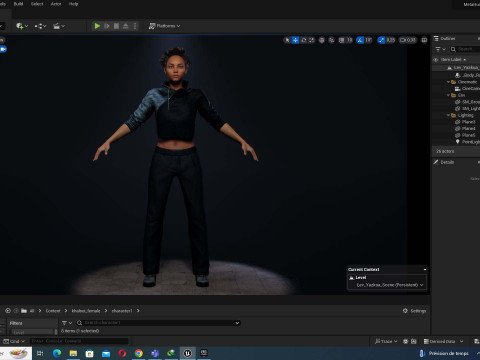Image resolution: width=480 pixels, height=360 pixels.
Task: Select the Plane3 actor in Outliner
Action: 465,122
